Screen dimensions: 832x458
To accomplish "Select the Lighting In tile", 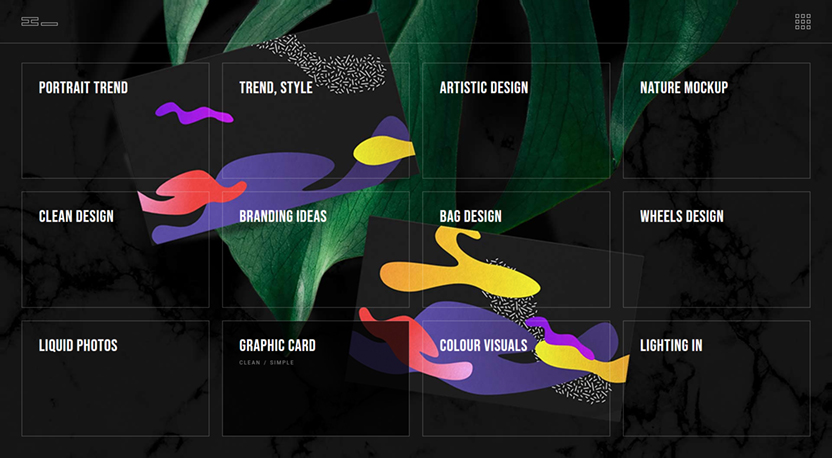I will 716,378.
